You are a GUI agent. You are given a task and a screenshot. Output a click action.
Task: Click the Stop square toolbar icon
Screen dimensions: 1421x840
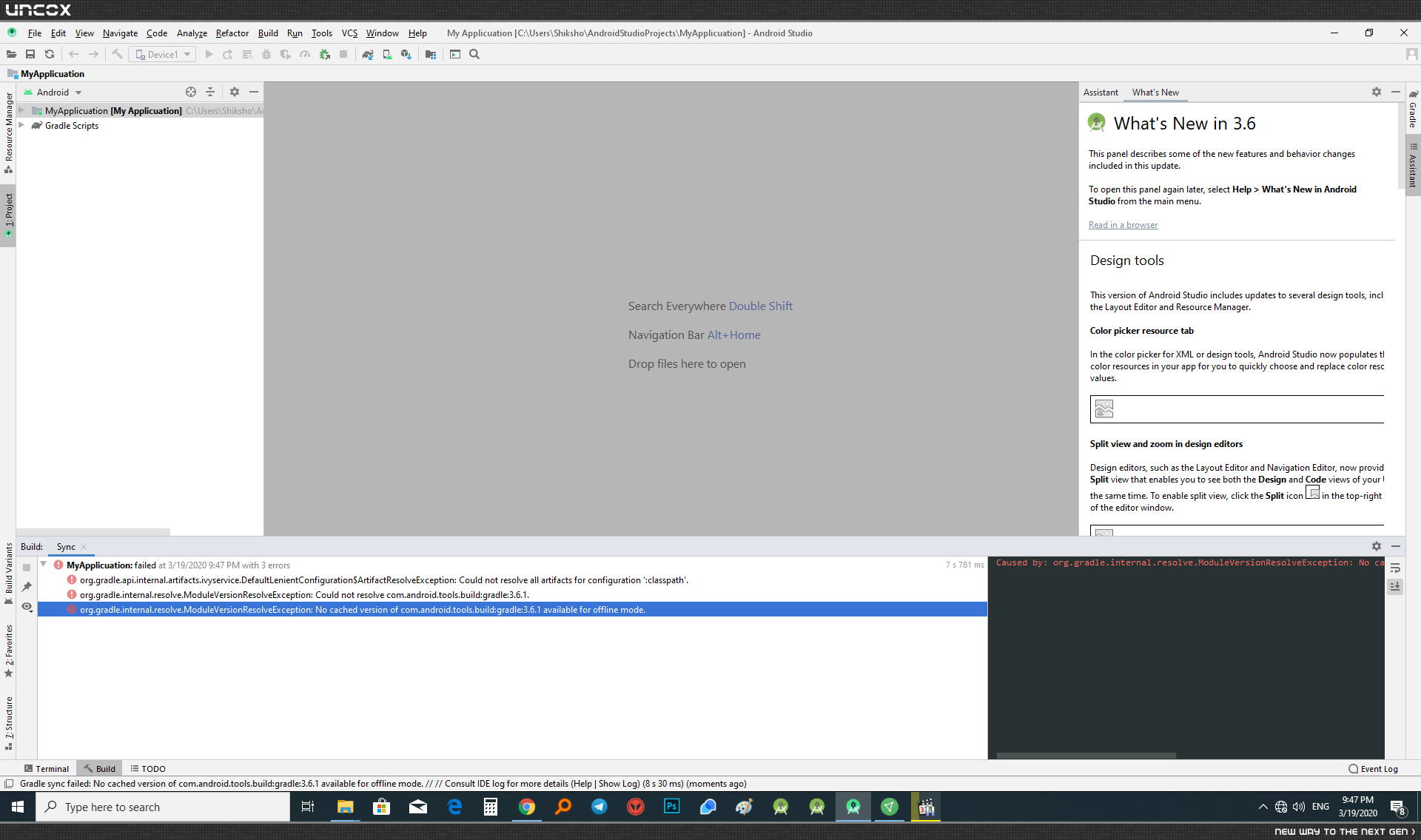[x=343, y=54]
